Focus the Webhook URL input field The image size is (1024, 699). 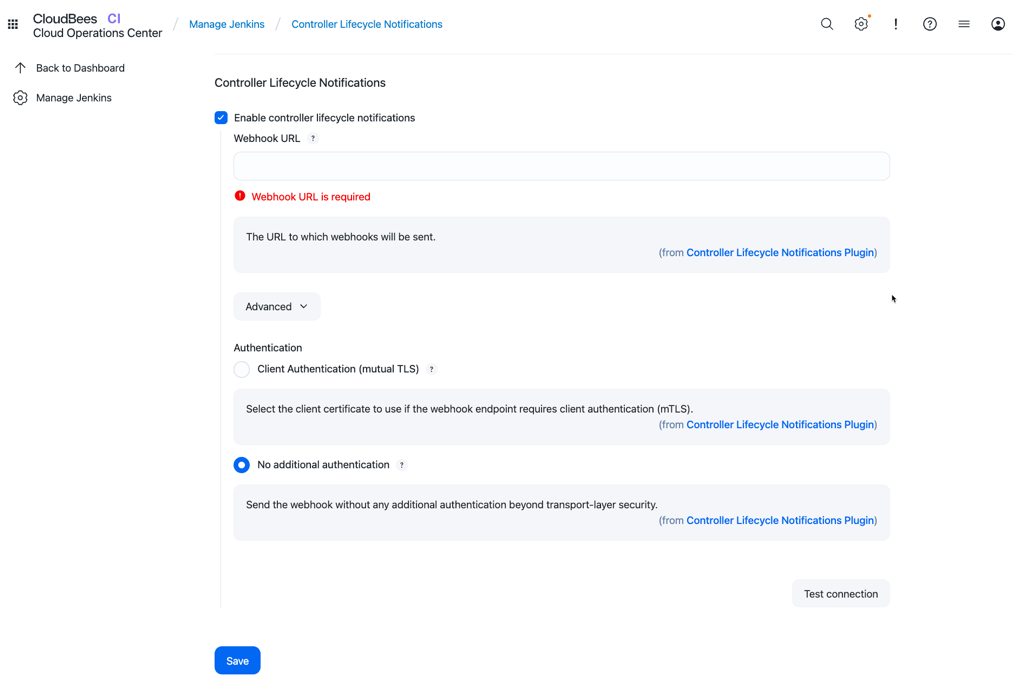[562, 166]
